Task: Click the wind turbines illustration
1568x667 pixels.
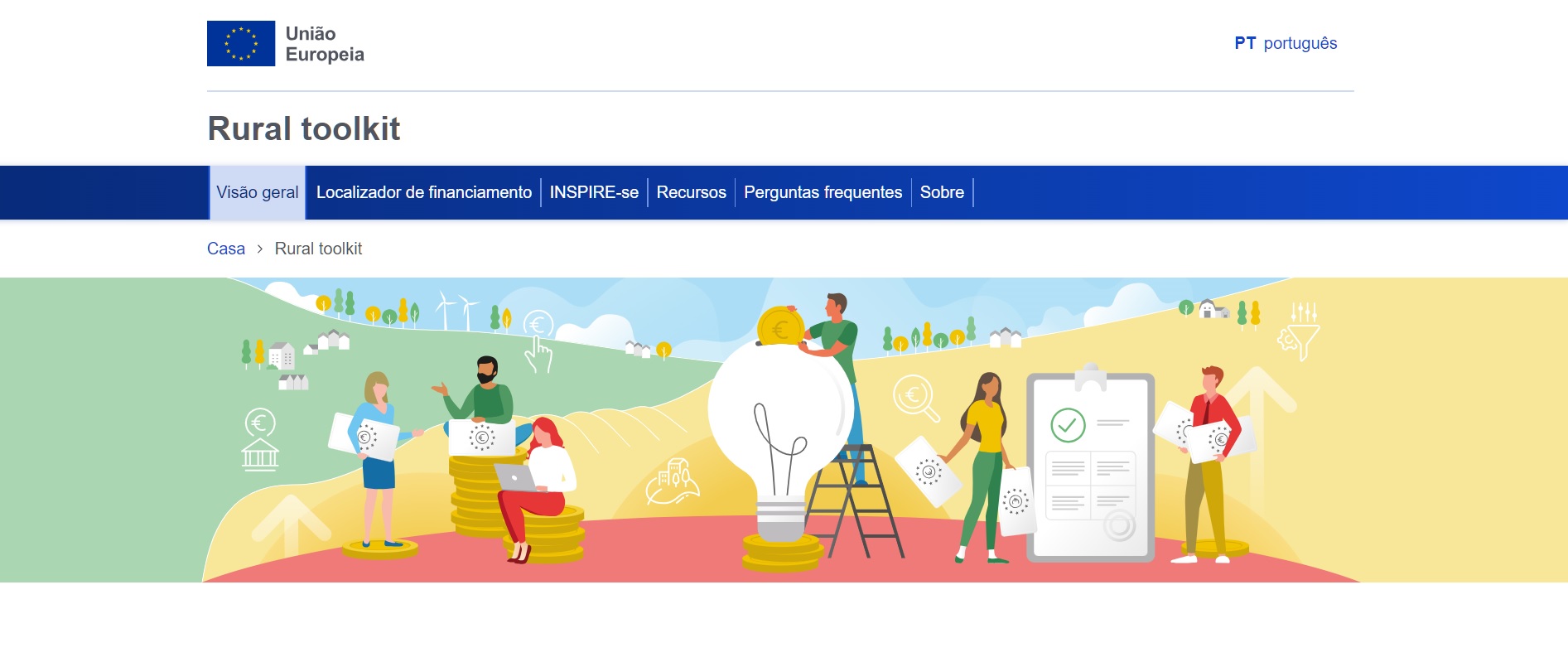Action: (x=458, y=310)
